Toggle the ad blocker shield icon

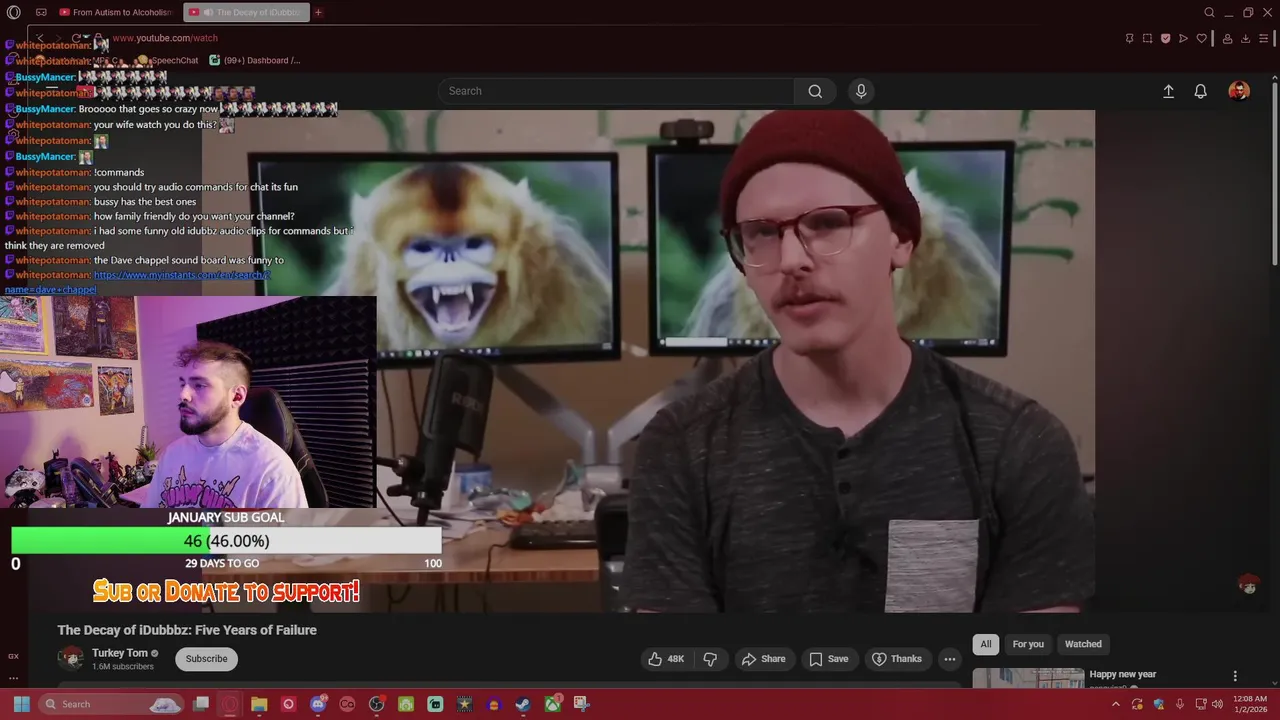pos(1165,38)
